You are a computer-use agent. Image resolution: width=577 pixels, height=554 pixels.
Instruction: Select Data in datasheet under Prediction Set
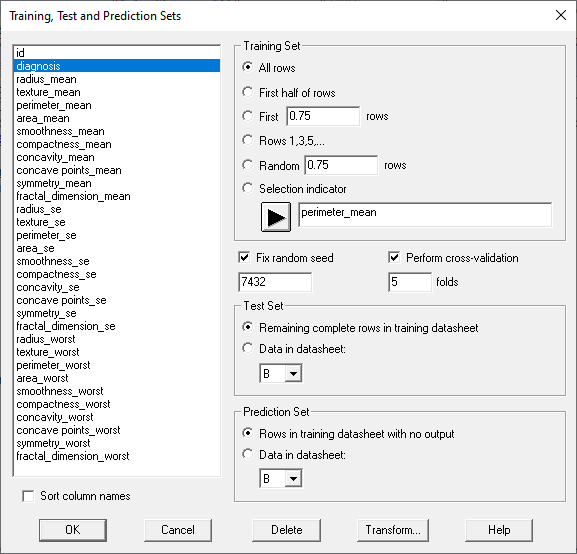[248, 454]
